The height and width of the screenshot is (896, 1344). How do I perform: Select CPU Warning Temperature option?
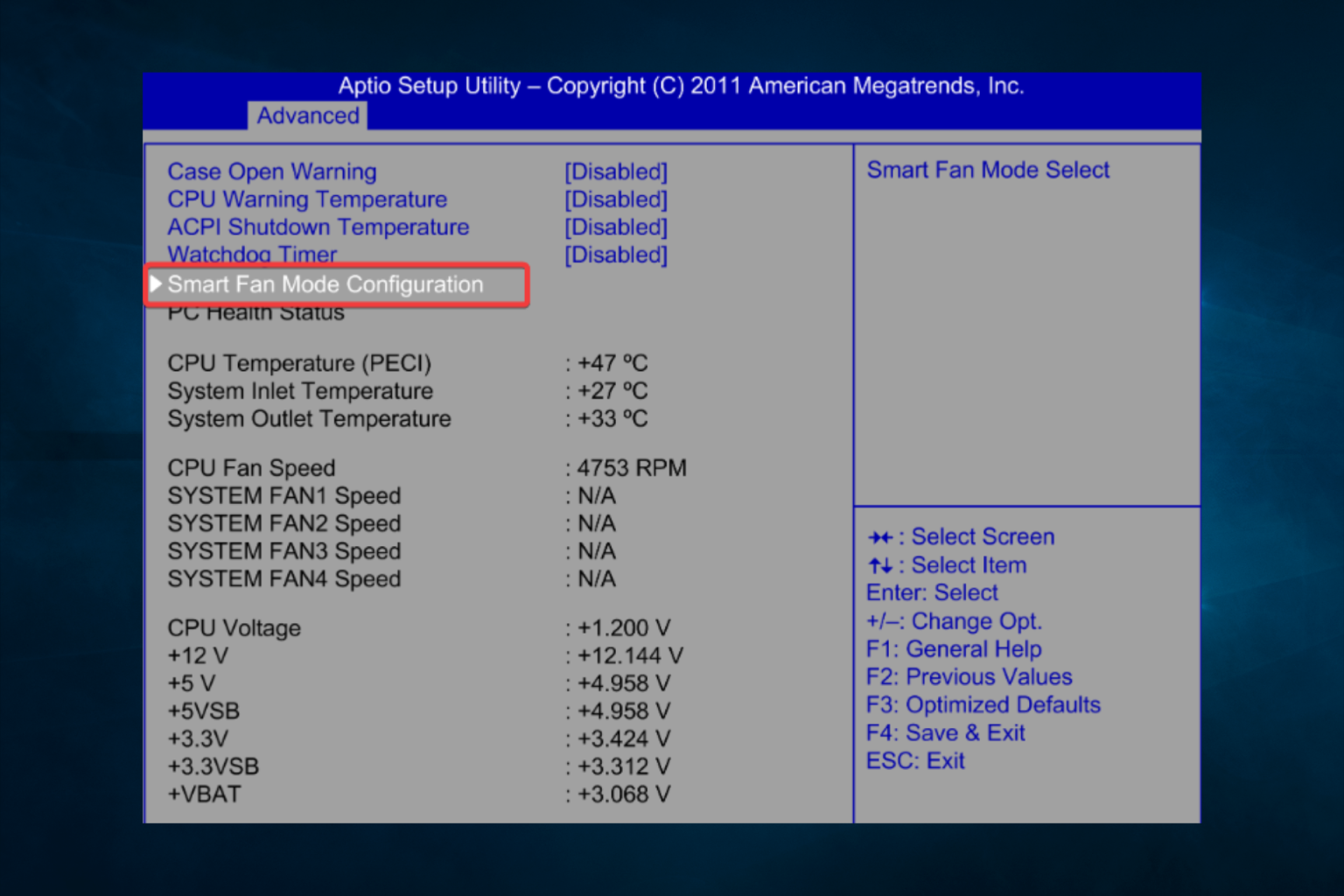click(306, 199)
